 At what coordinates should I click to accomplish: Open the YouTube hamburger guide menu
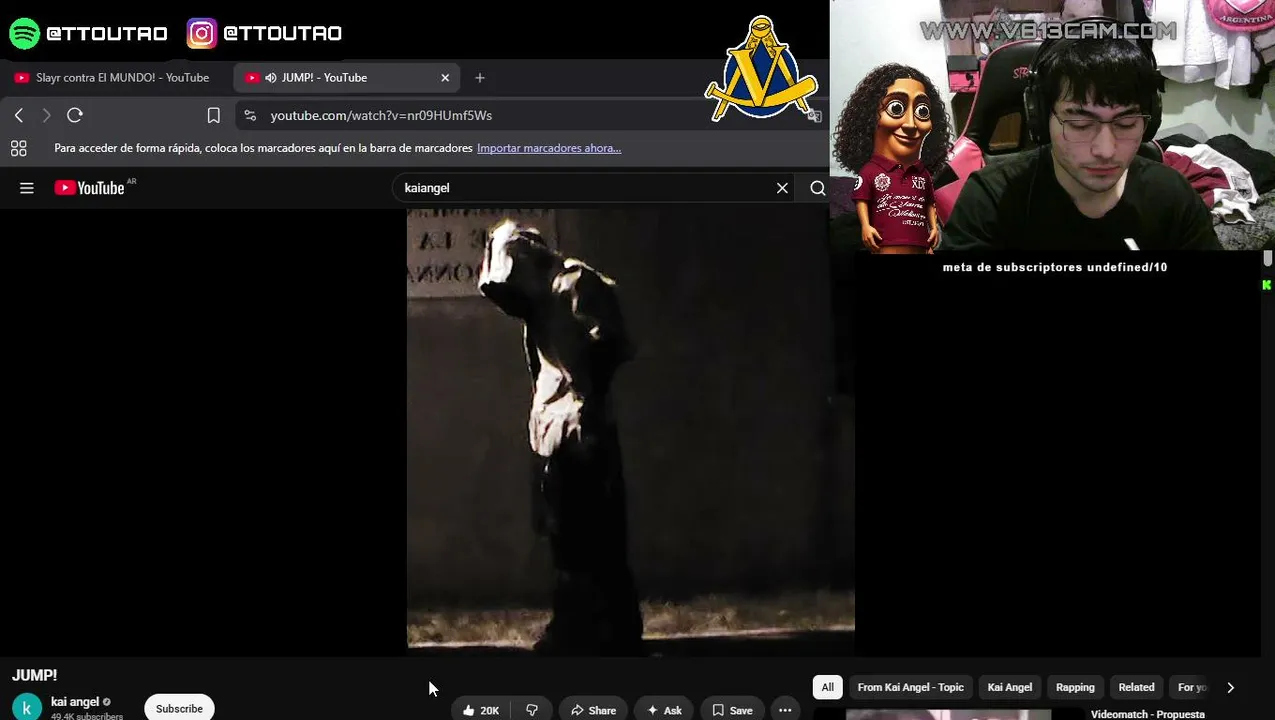point(27,188)
